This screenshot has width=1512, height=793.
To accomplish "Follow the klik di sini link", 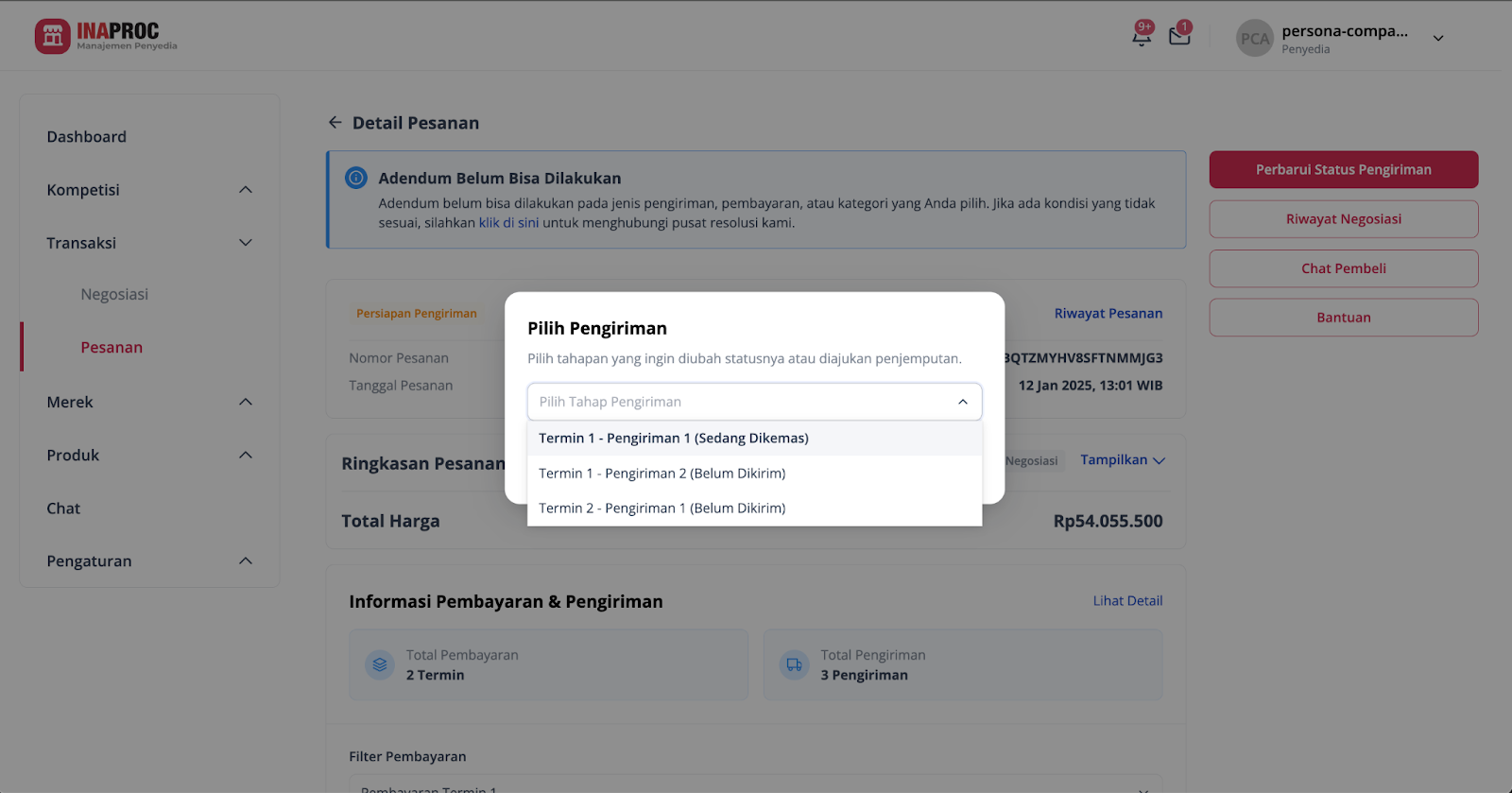I will pos(508,223).
